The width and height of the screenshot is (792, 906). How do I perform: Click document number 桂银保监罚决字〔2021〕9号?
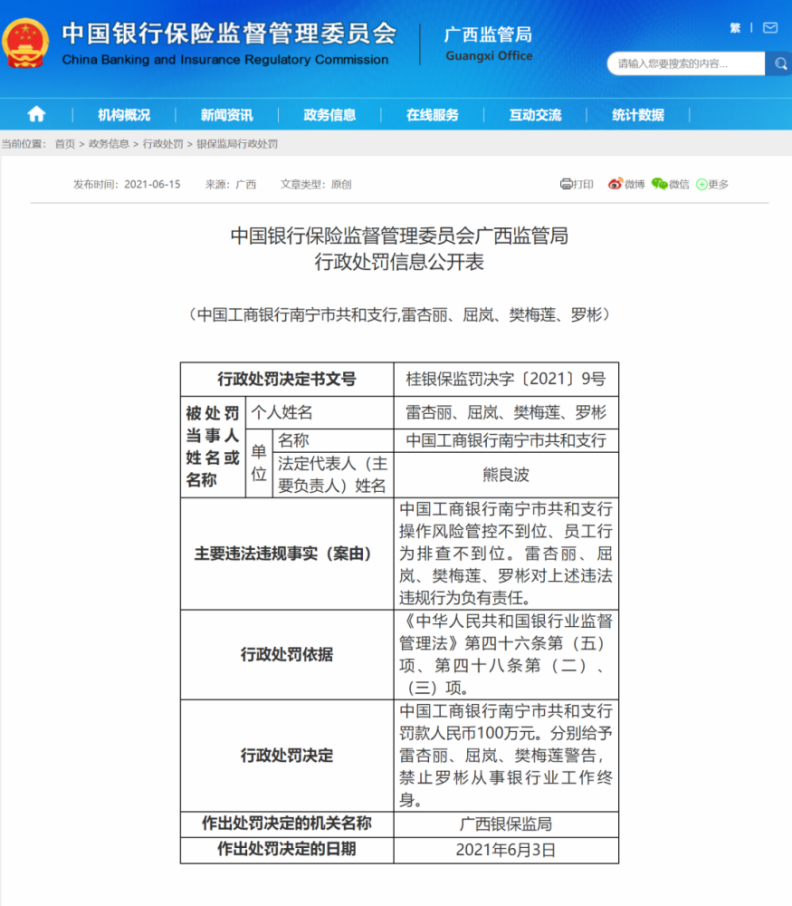pos(505,379)
